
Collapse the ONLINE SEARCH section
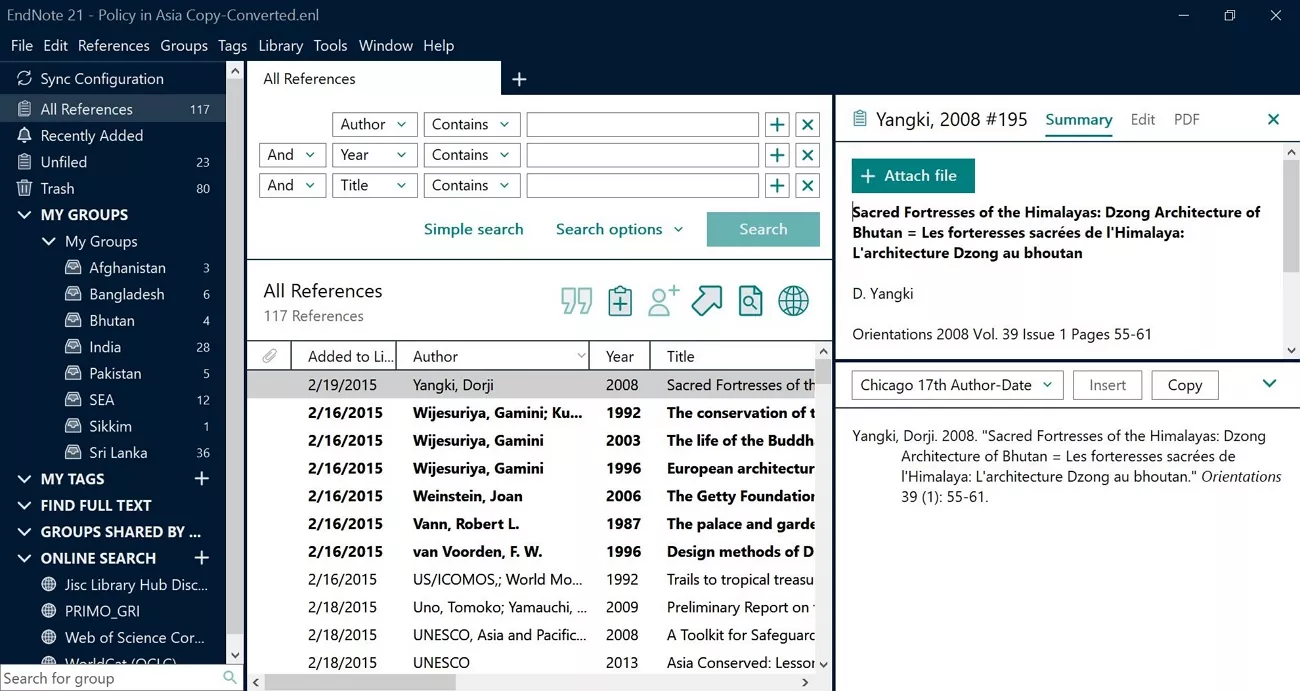coord(22,558)
